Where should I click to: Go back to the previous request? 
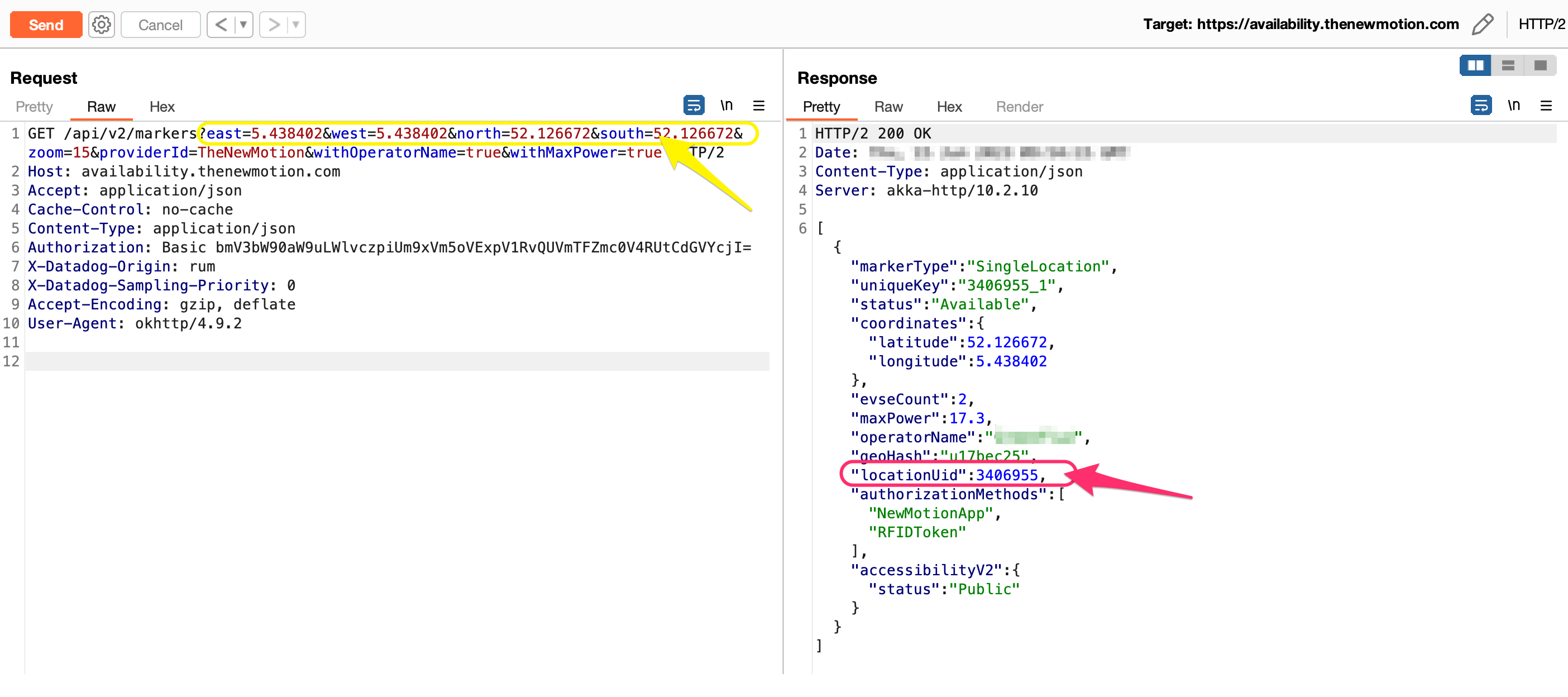click(221, 25)
